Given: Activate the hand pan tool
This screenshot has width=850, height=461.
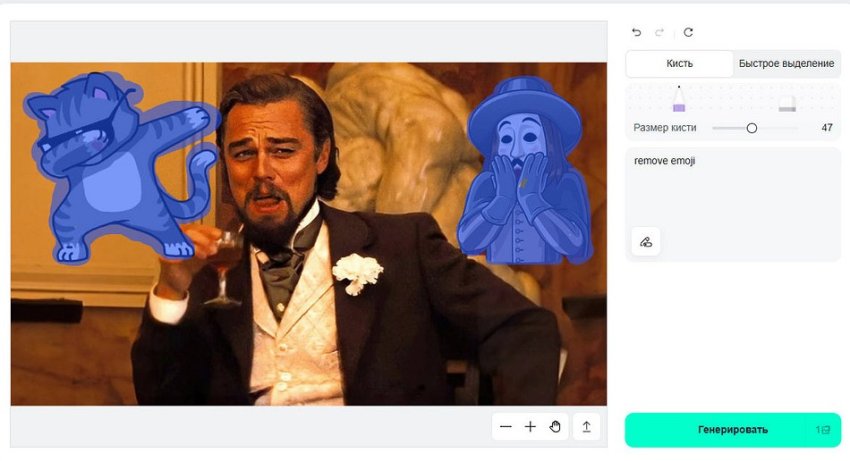Looking at the screenshot, I should tap(556, 427).
